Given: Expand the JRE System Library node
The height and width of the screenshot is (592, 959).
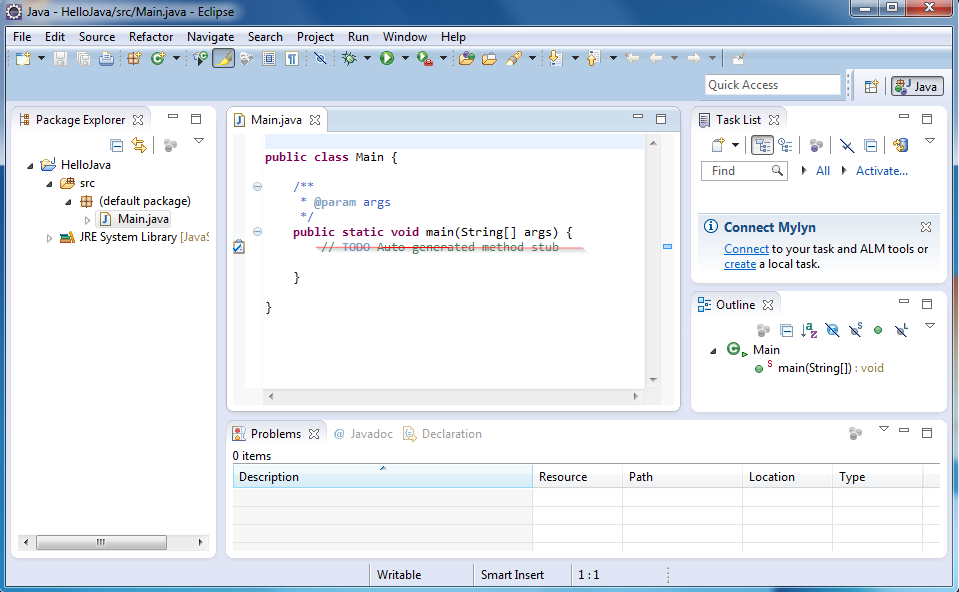Looking at the screenshot, I should coord(50,238).
